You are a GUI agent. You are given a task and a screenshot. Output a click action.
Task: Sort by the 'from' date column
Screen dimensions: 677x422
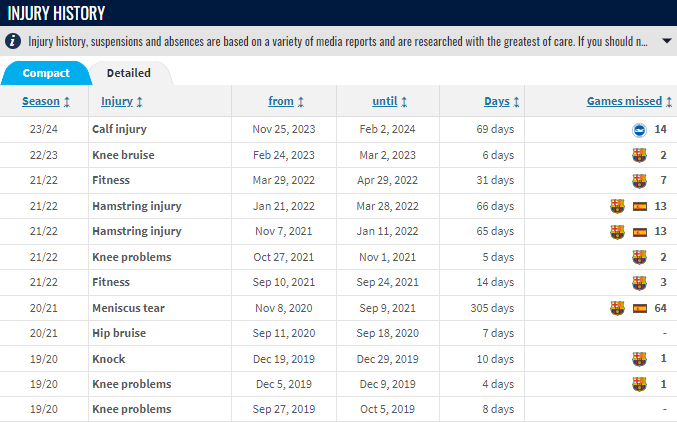(x=281, y=101)
